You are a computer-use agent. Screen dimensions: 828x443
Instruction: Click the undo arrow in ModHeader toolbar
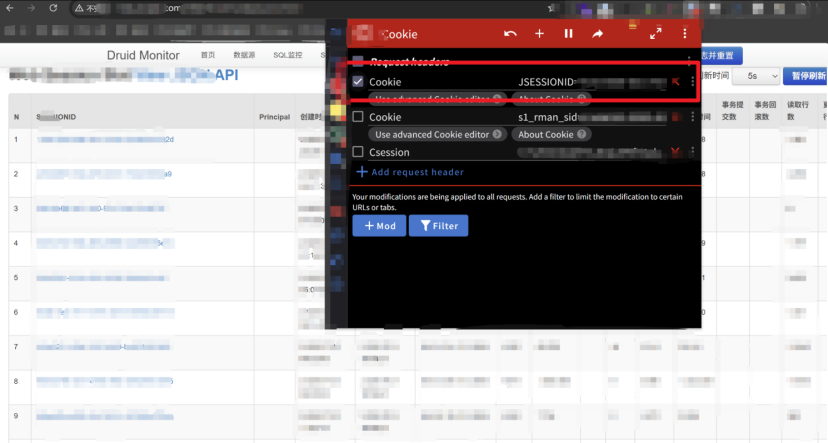coord(510,34)
